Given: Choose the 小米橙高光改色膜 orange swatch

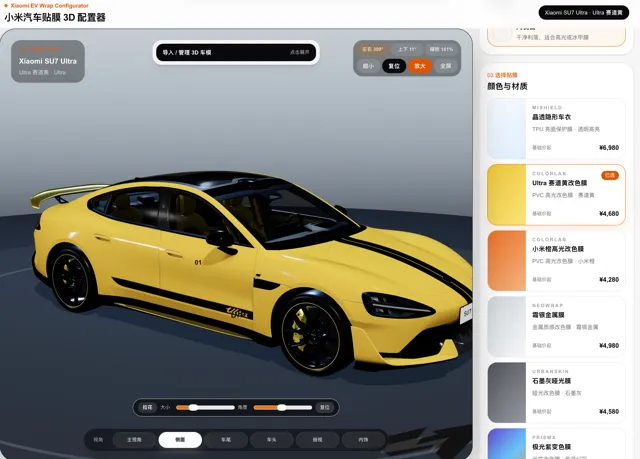Looking at the screenshot, I should tap(556, 261).
